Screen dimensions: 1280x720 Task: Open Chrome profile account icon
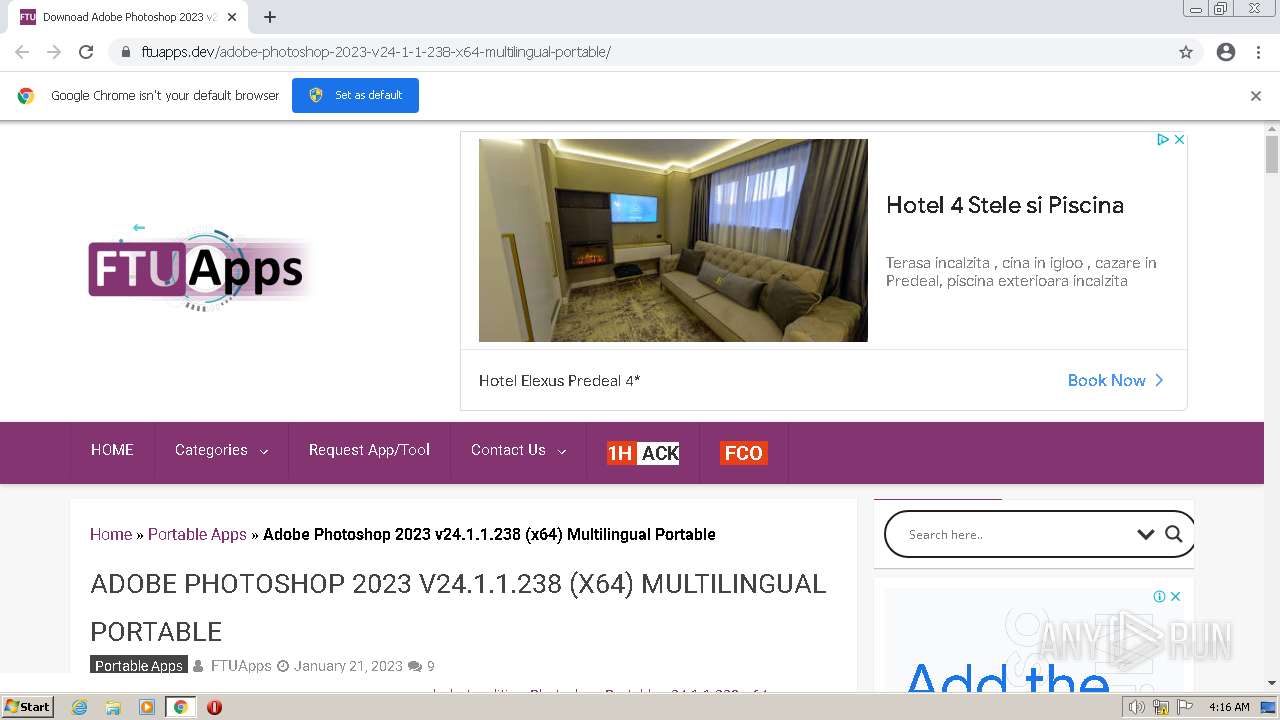(1226, 52)
